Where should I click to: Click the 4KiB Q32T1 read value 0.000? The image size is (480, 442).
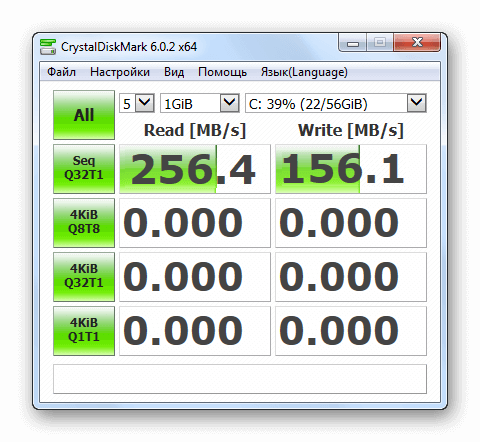tap(195, 277)
